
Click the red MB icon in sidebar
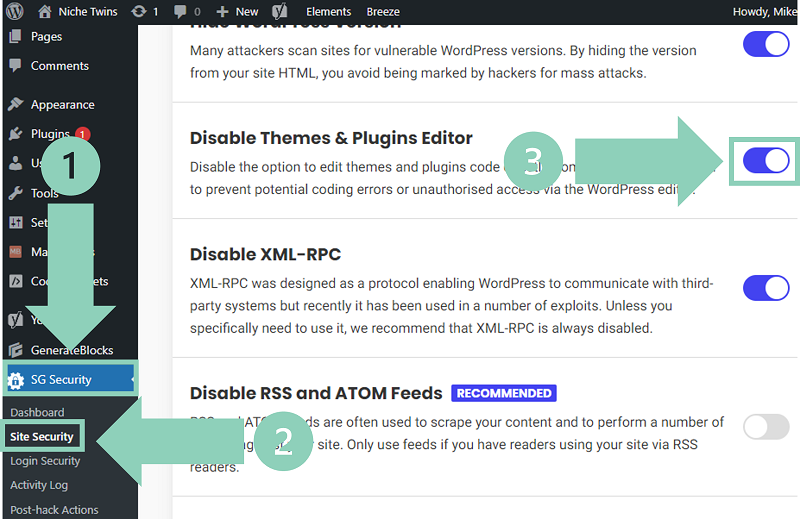click(15, 252)
